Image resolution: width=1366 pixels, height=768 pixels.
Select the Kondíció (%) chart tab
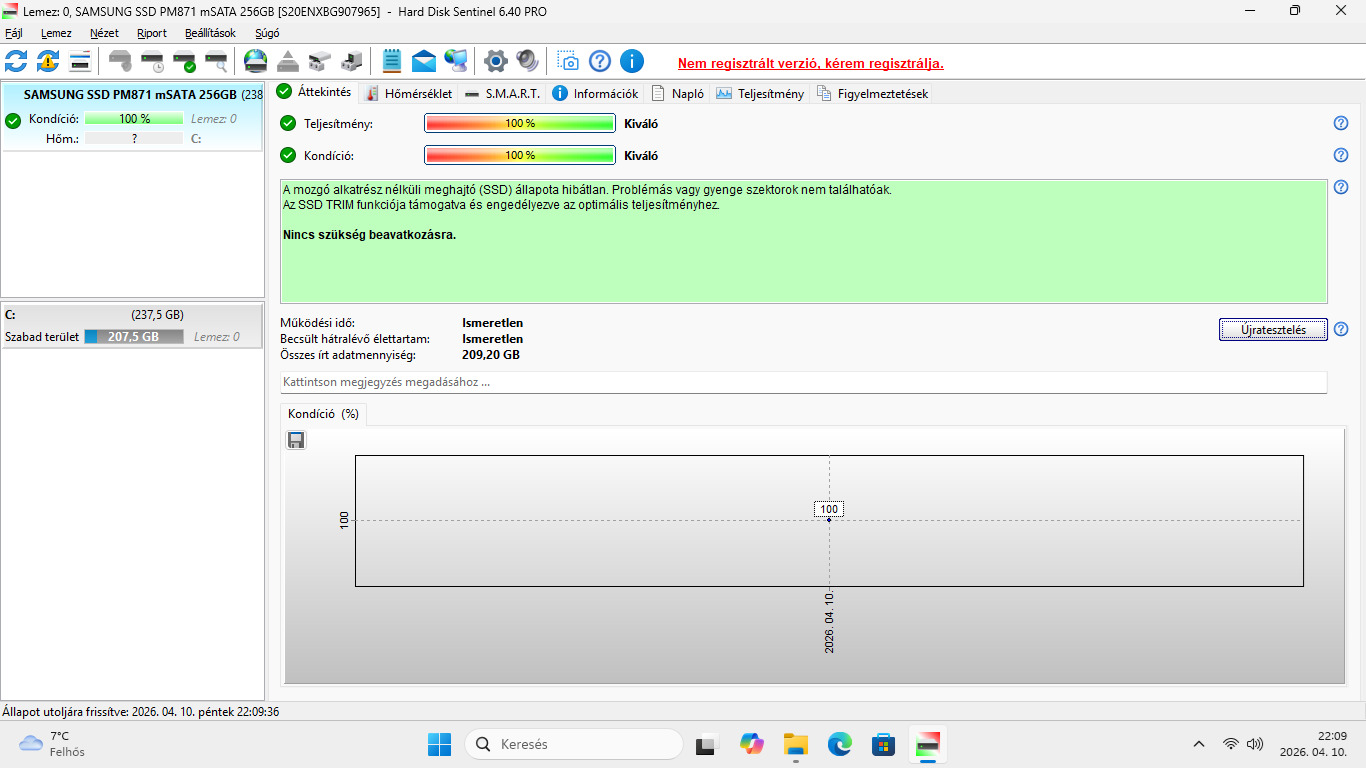323,414
